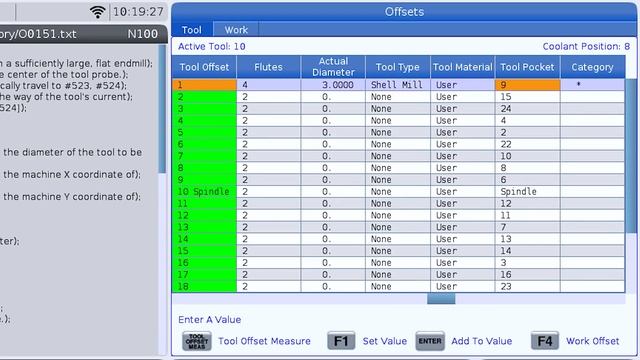This screenshot has width=640, height=360.
Task: Click the F1 Set Value key icon
Action: [x=341, y=341]
